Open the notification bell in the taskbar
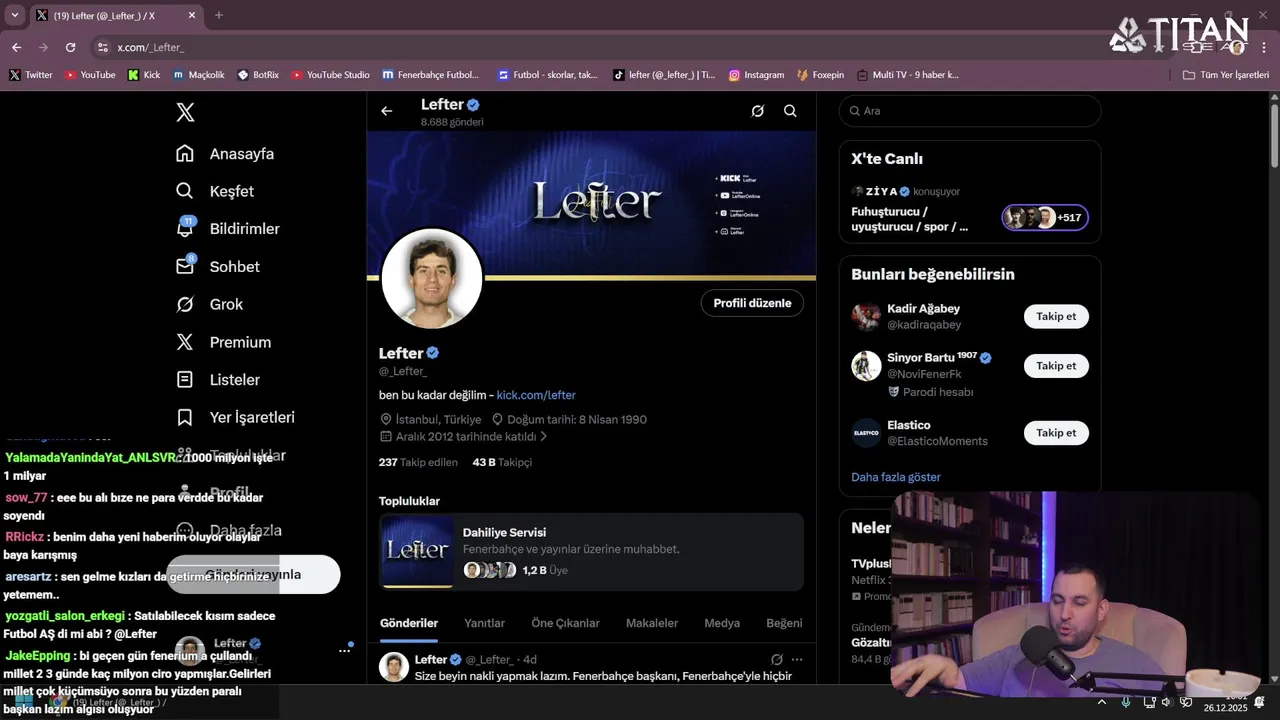 1260,702
